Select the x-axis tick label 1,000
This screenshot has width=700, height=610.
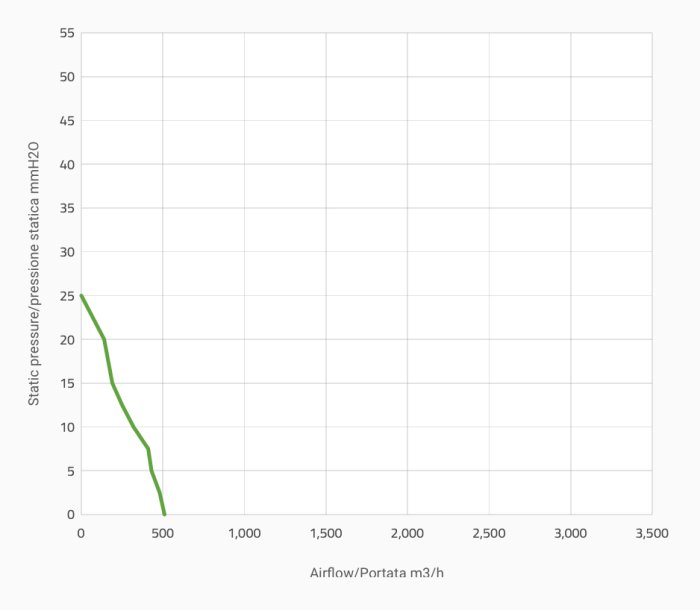click(244, 534)
